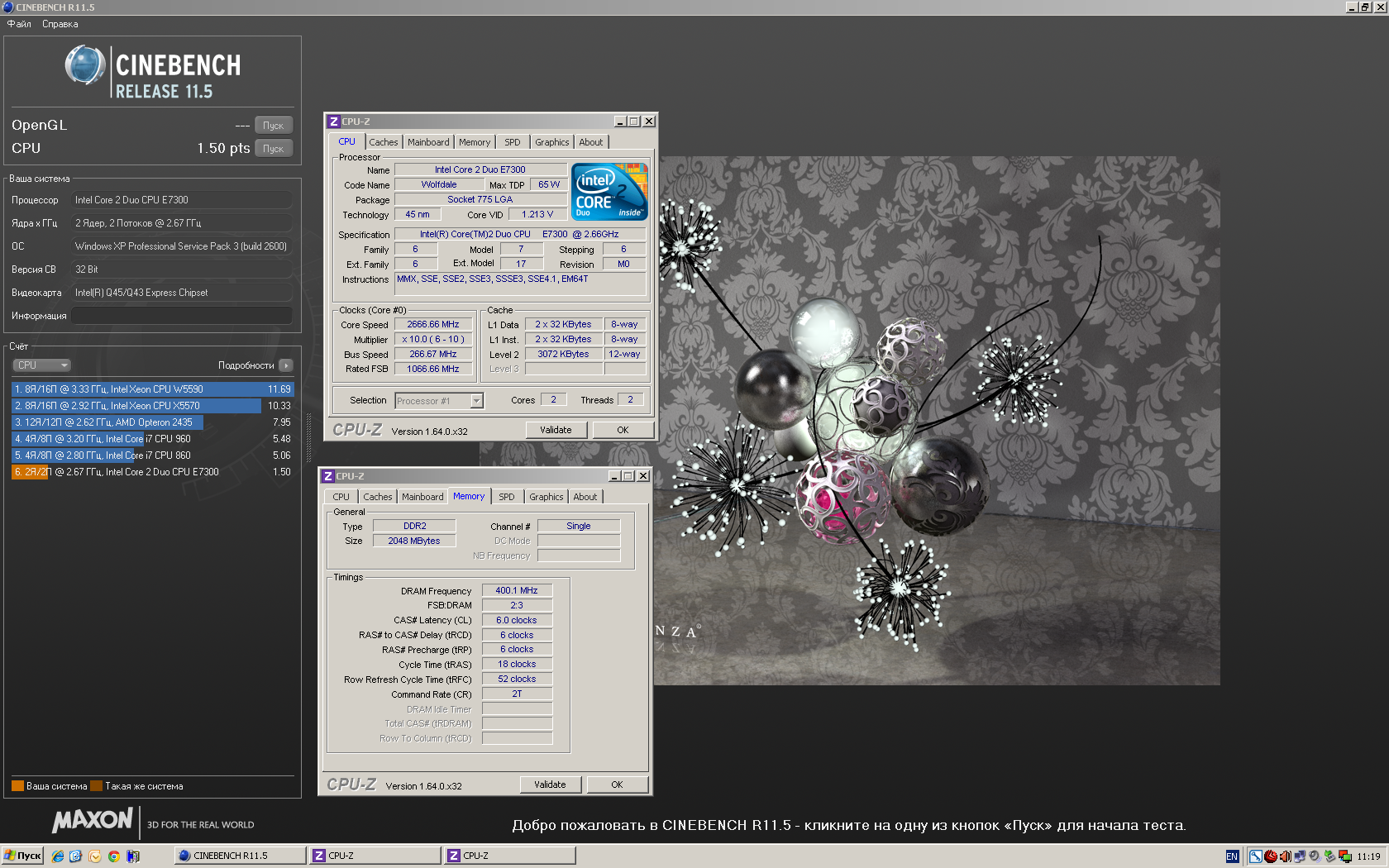This screenshot has height=868, width=1389.
Task: Open Graphics tab in upper CPU-Z window
Action: [551, 142]
